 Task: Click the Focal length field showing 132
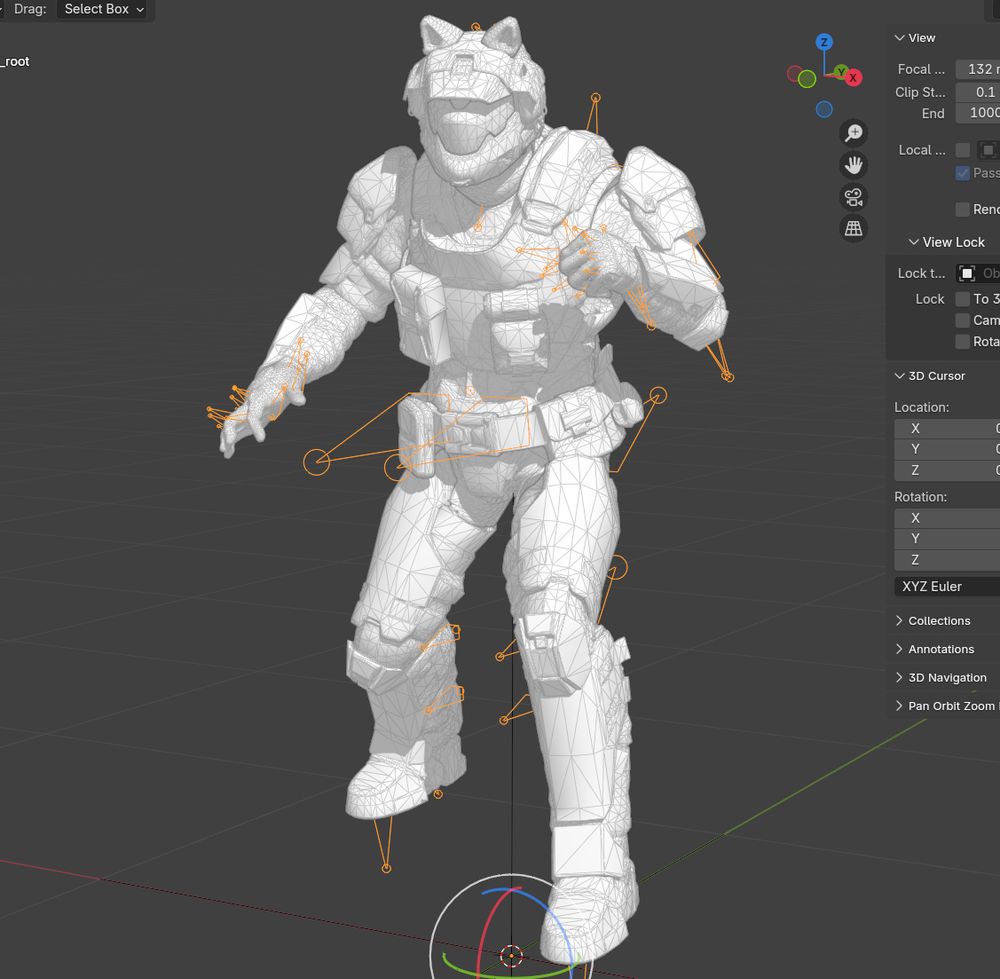[x=977, y=69]
